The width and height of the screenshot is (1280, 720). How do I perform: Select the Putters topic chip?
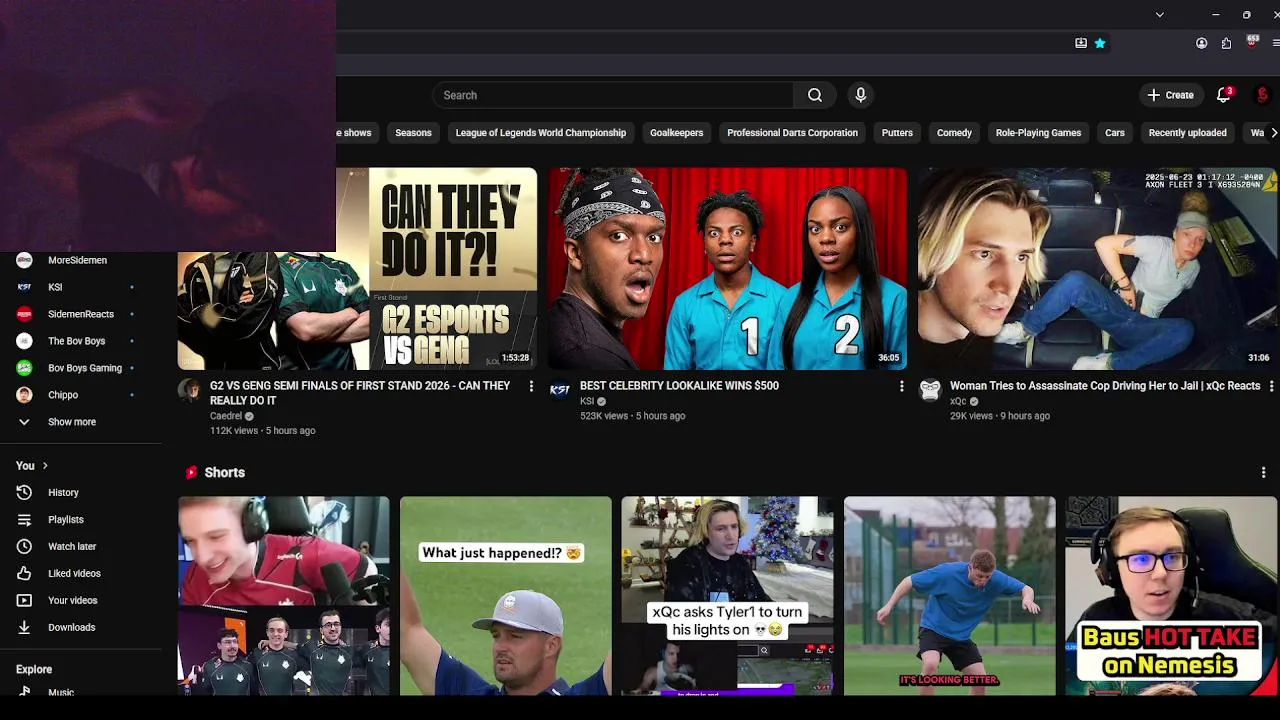click(897, 133)
